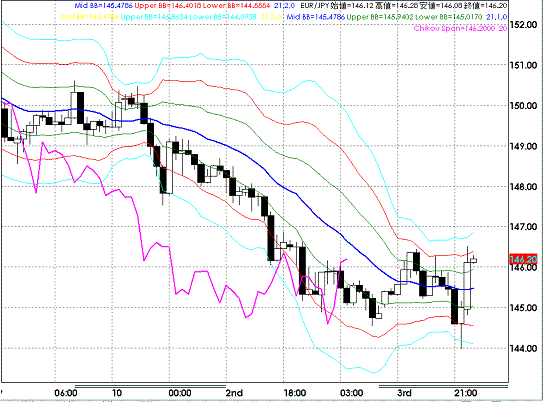Screen dimensions: 543x402
Task: Click the 151.00 price axis label
Action: pyautogui.click(x=523, y=65)
